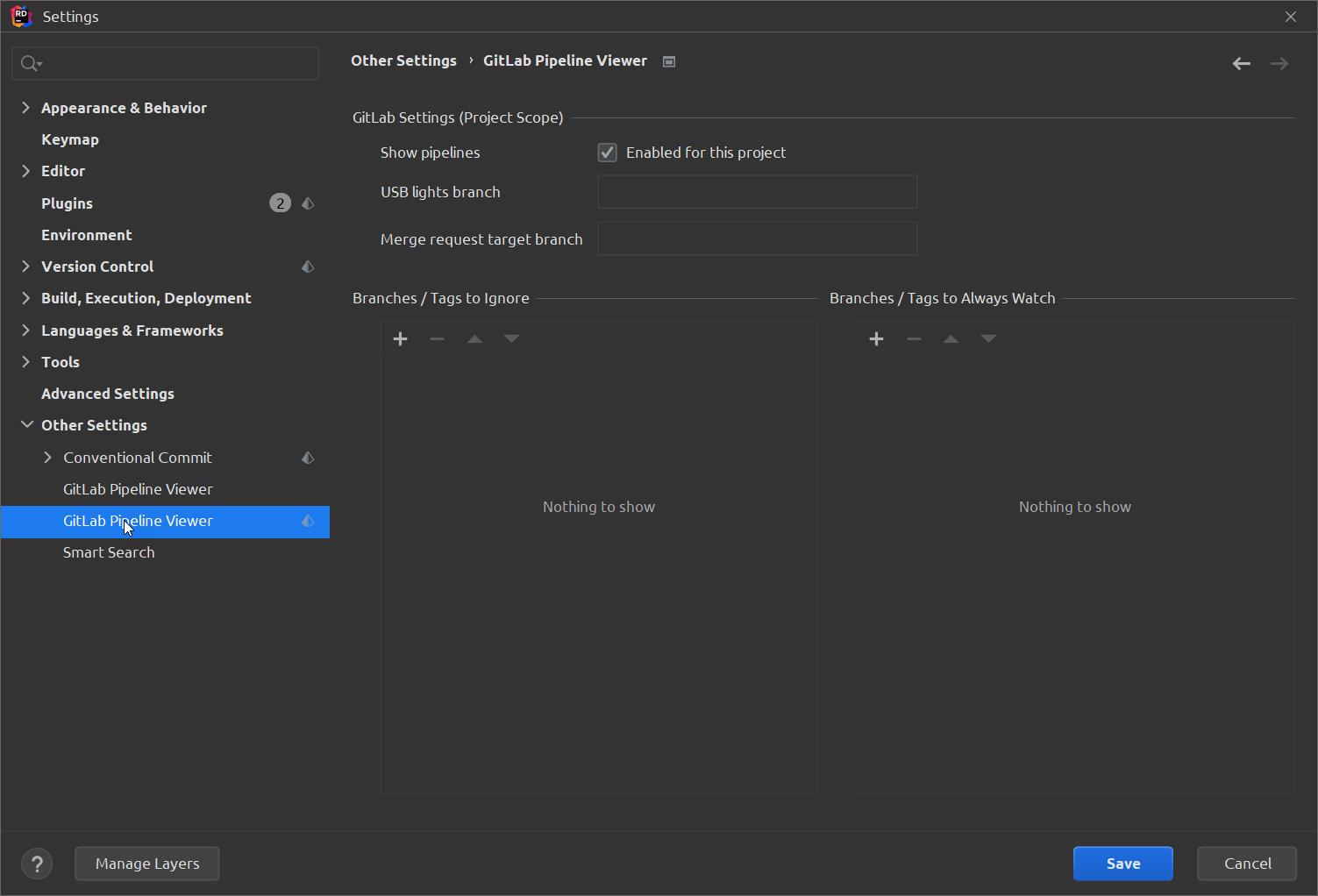The height and width of the screenshot is (896, 1318).
Task: Move down in Always Watch list
Action: (988, 339)
